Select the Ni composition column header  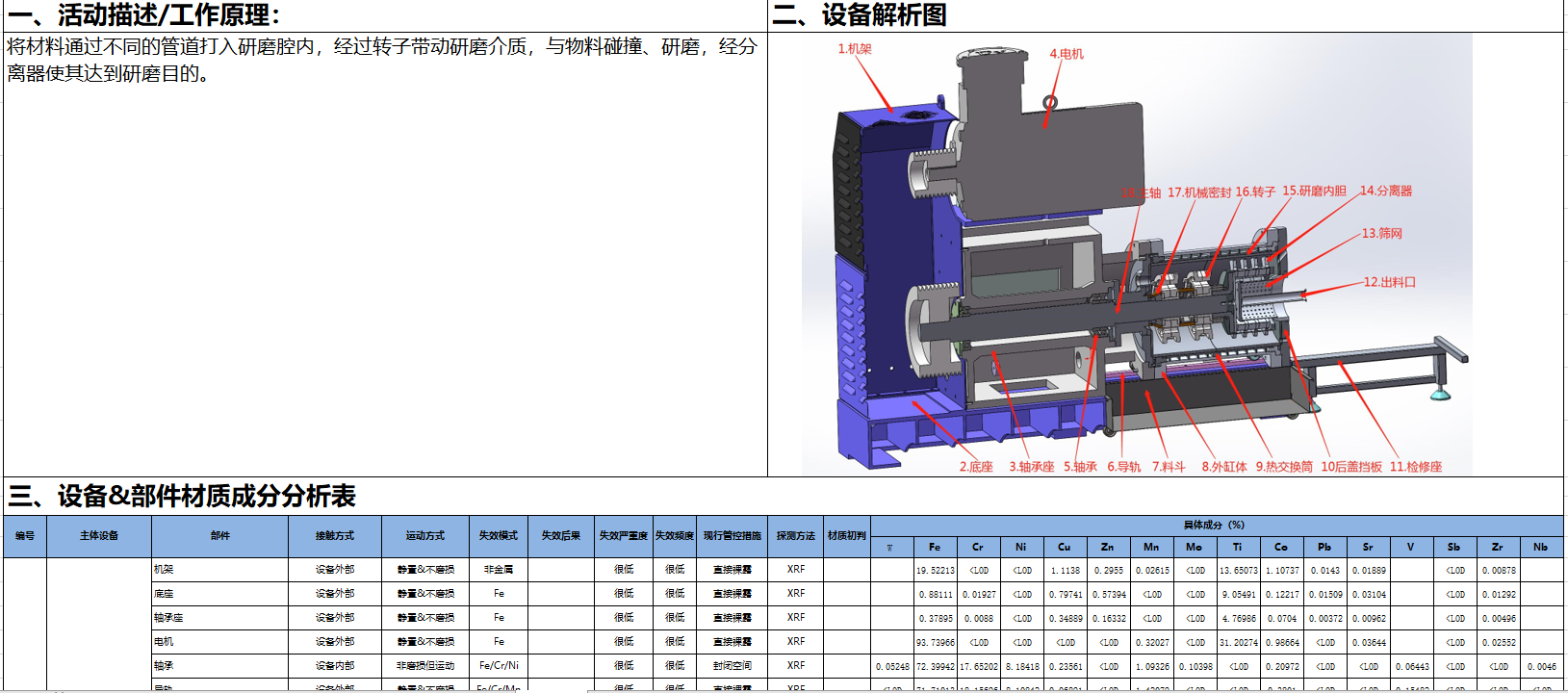tap(1021, 547)
